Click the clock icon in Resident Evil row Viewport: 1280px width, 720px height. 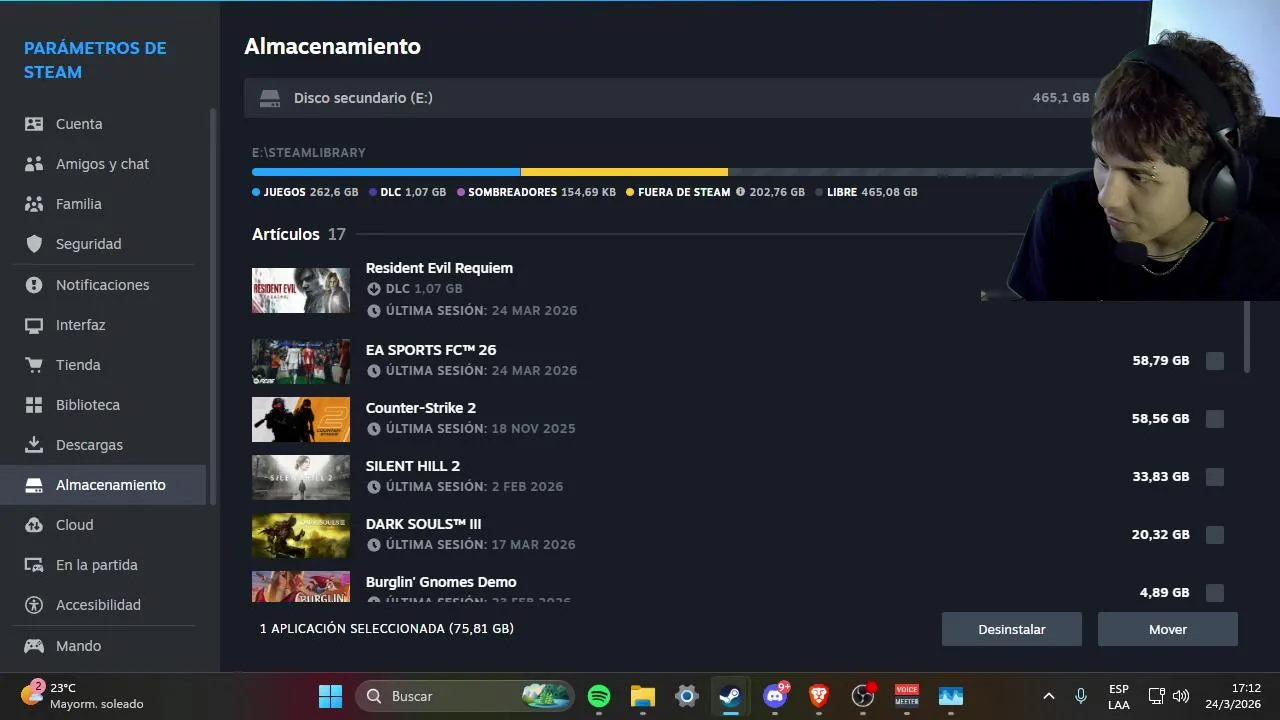[x=374, y=311]
